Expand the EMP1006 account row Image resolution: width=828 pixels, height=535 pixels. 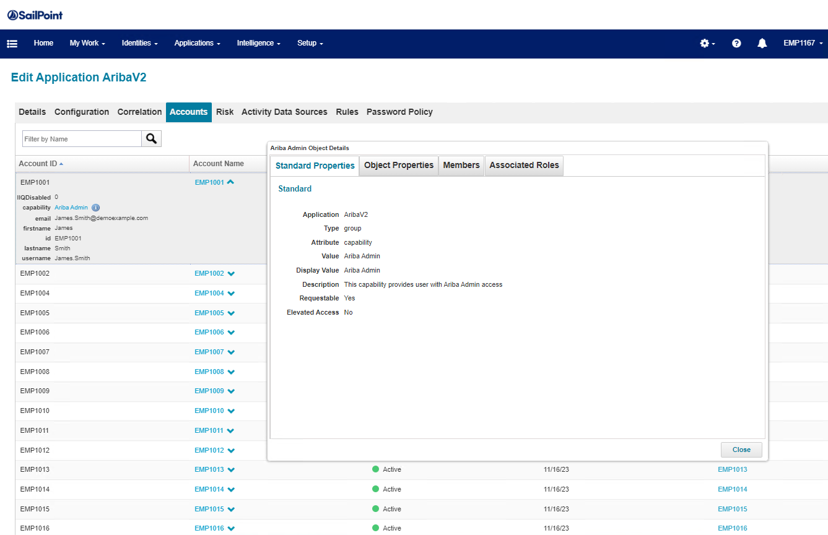coord(231,332)
